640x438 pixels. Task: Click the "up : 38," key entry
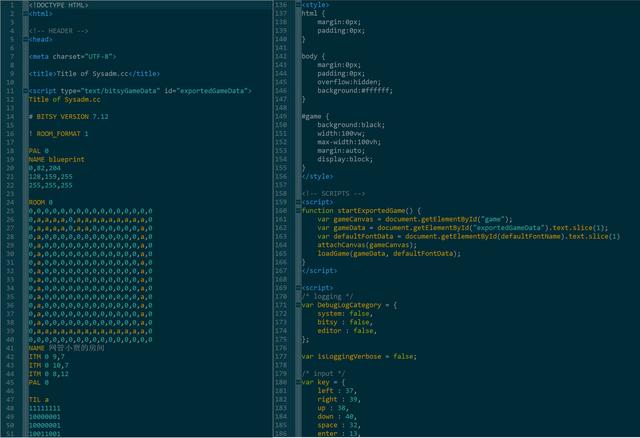tap(333, 408)
